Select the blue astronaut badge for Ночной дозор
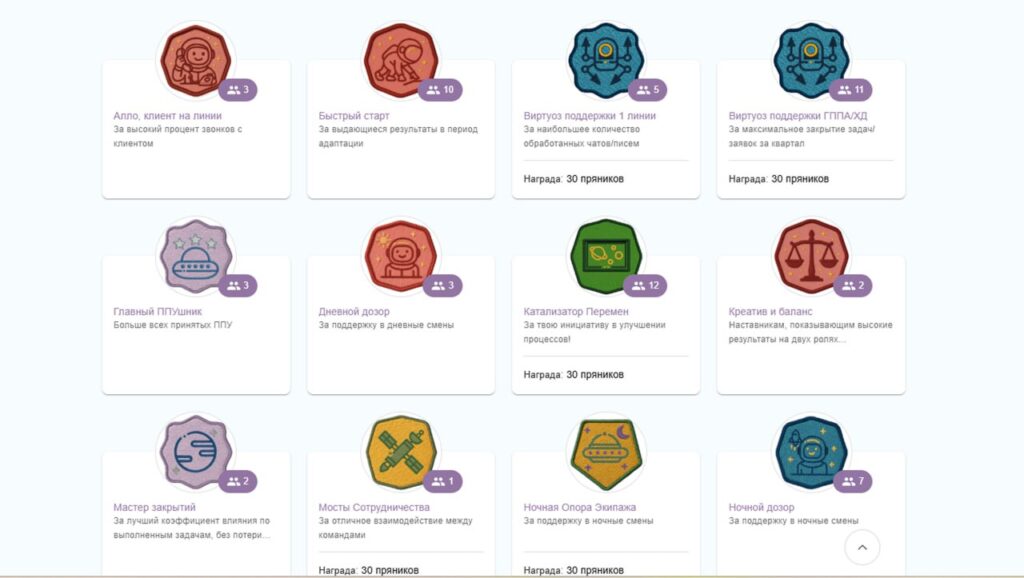The height and width of the screenshot is (578, 1024). [810, 451]
